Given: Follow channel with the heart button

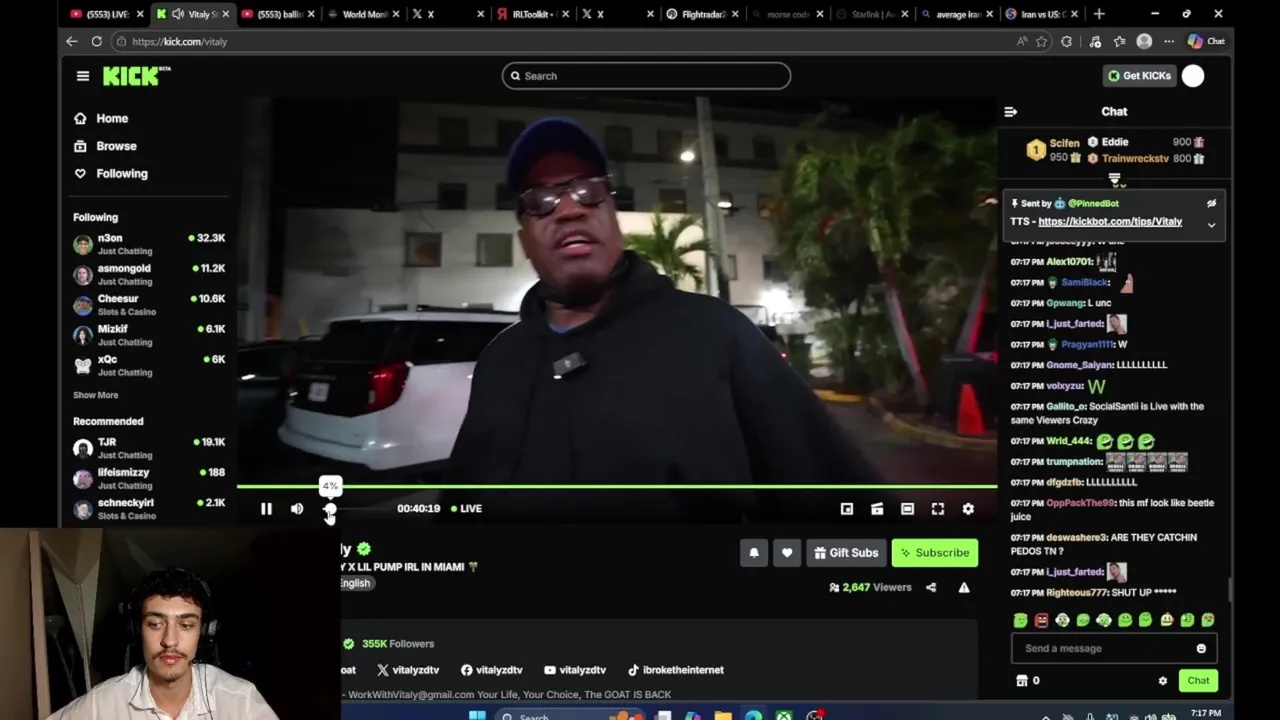Looking at the screenshot, I should click(787, 553).
